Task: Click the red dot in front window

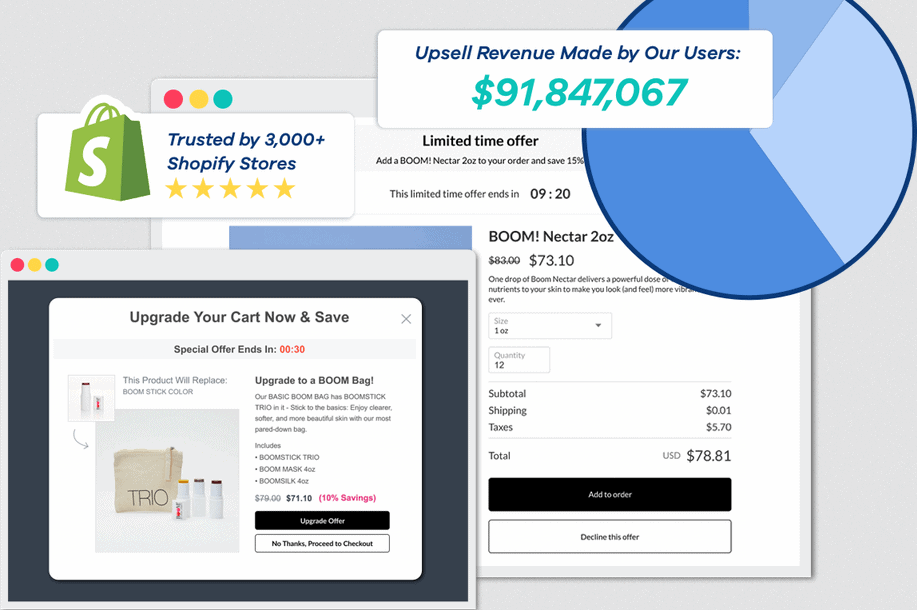Action: click(18, 265)
